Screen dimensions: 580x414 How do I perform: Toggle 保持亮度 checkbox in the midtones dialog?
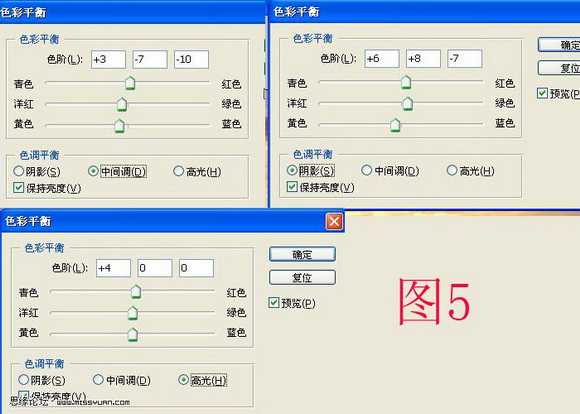pyautogui.click(x=18, y=188)
